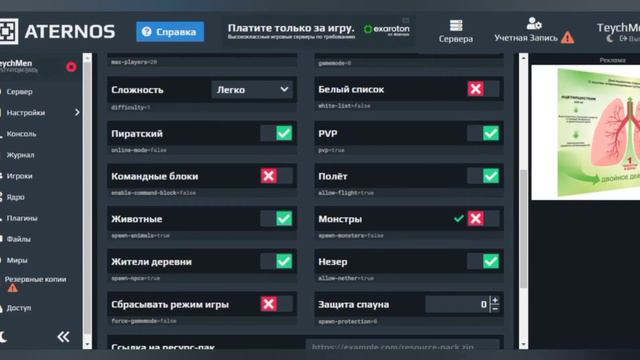
Task: Toggle the Животные switch
Action: coord(277,218)
